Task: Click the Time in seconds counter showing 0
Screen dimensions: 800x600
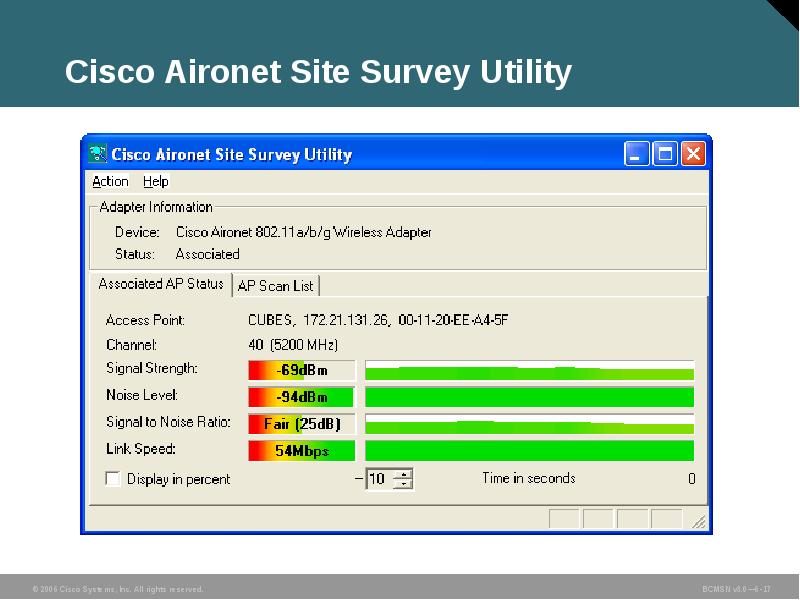Action: click(x=691, y=478)
